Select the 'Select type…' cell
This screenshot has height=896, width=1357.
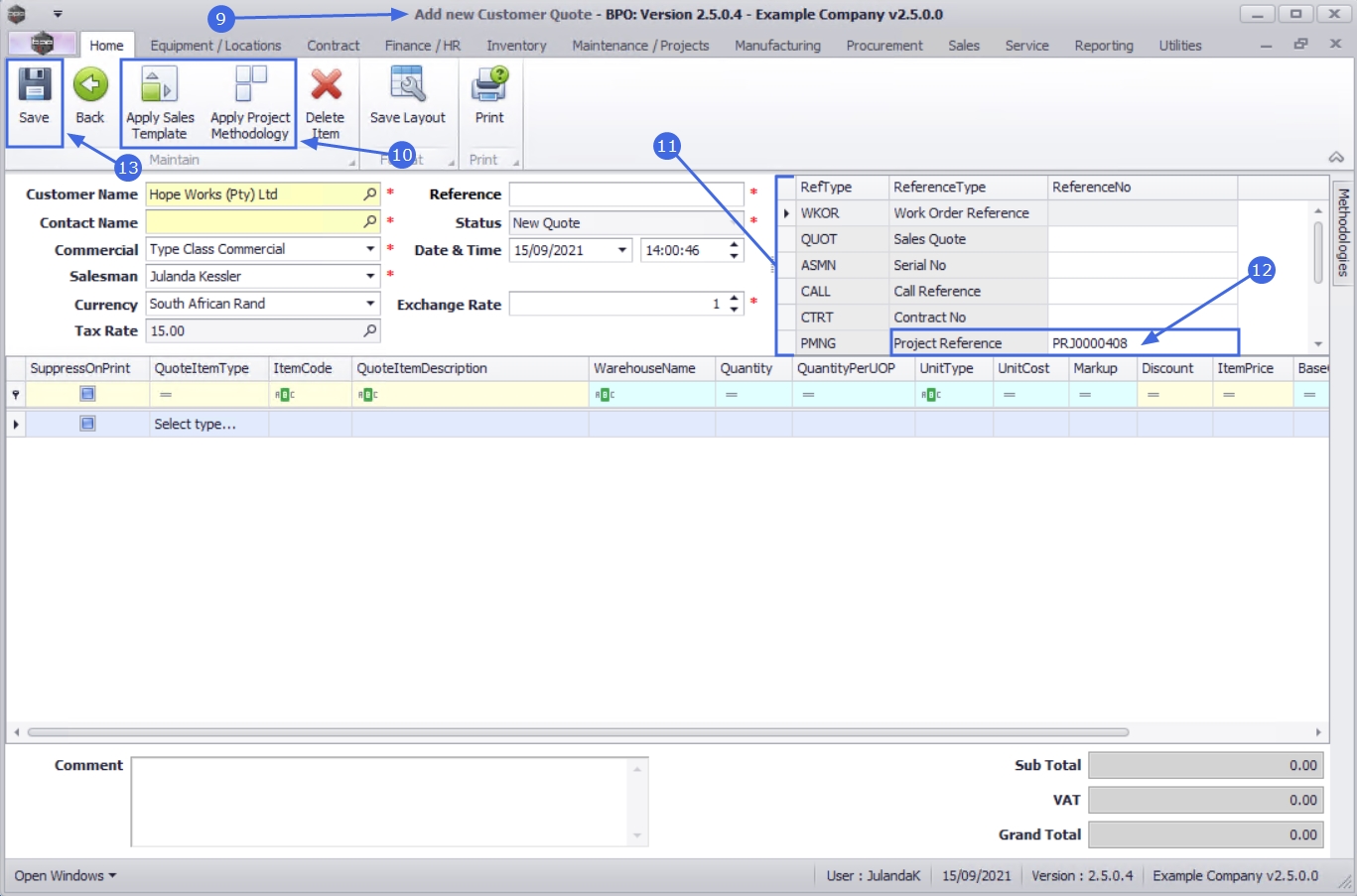(x=208, y=424)
